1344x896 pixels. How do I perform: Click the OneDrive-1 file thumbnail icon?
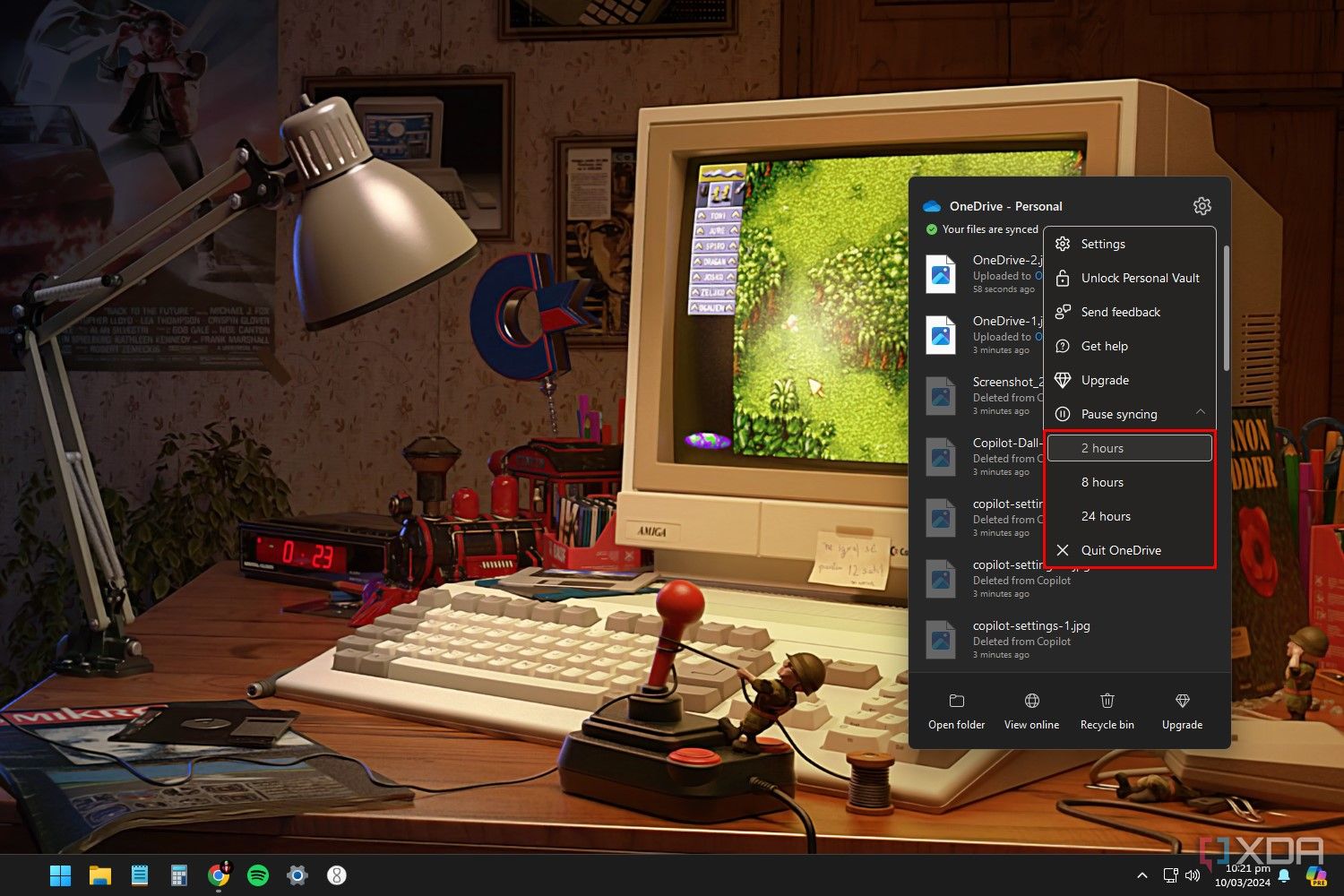[x=941, y=335]
